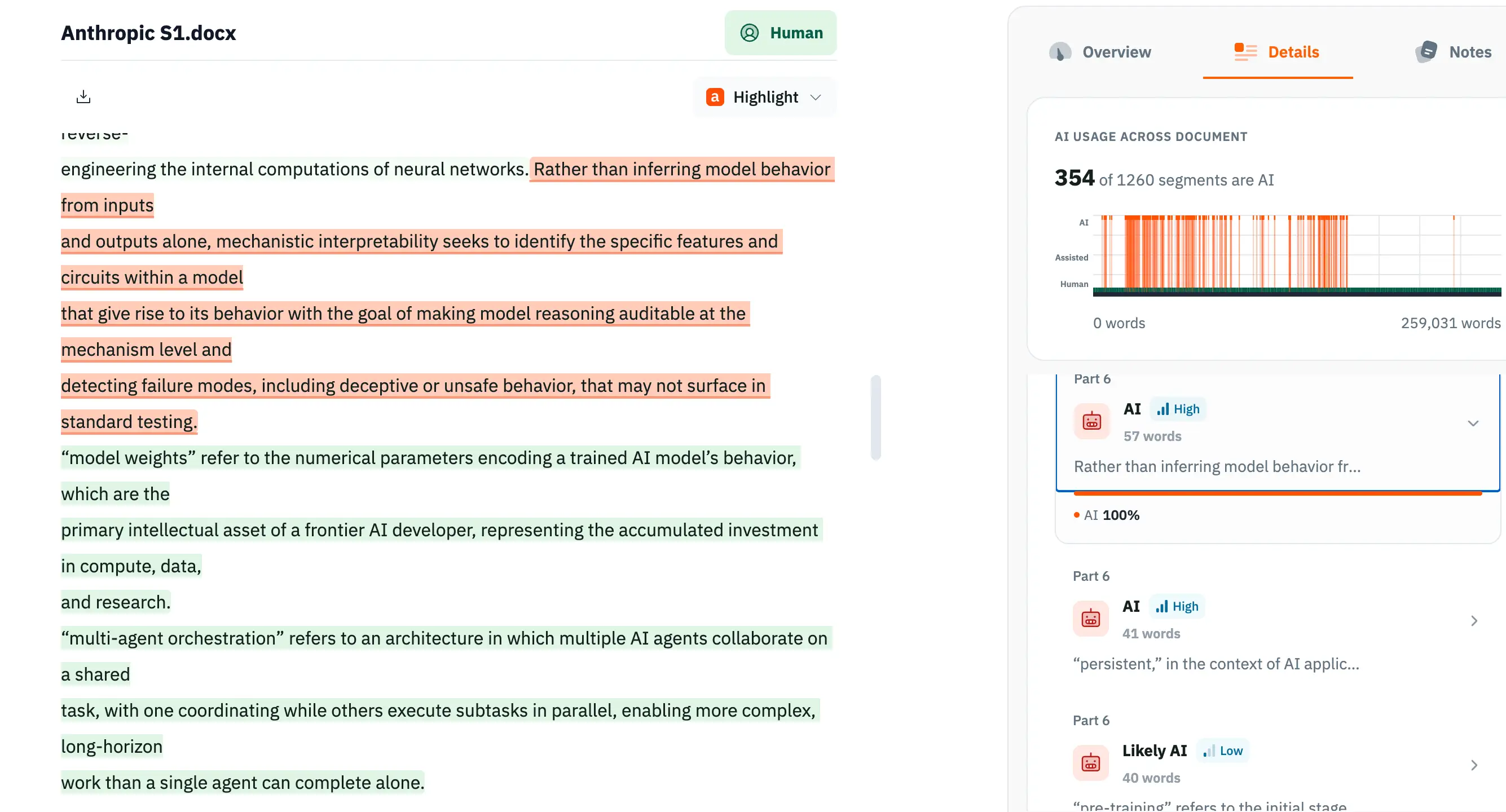Image resolution: width=1506 pixels, height=812 pixels.
Task: Select the Details tab
Action: click(1277, 52)
